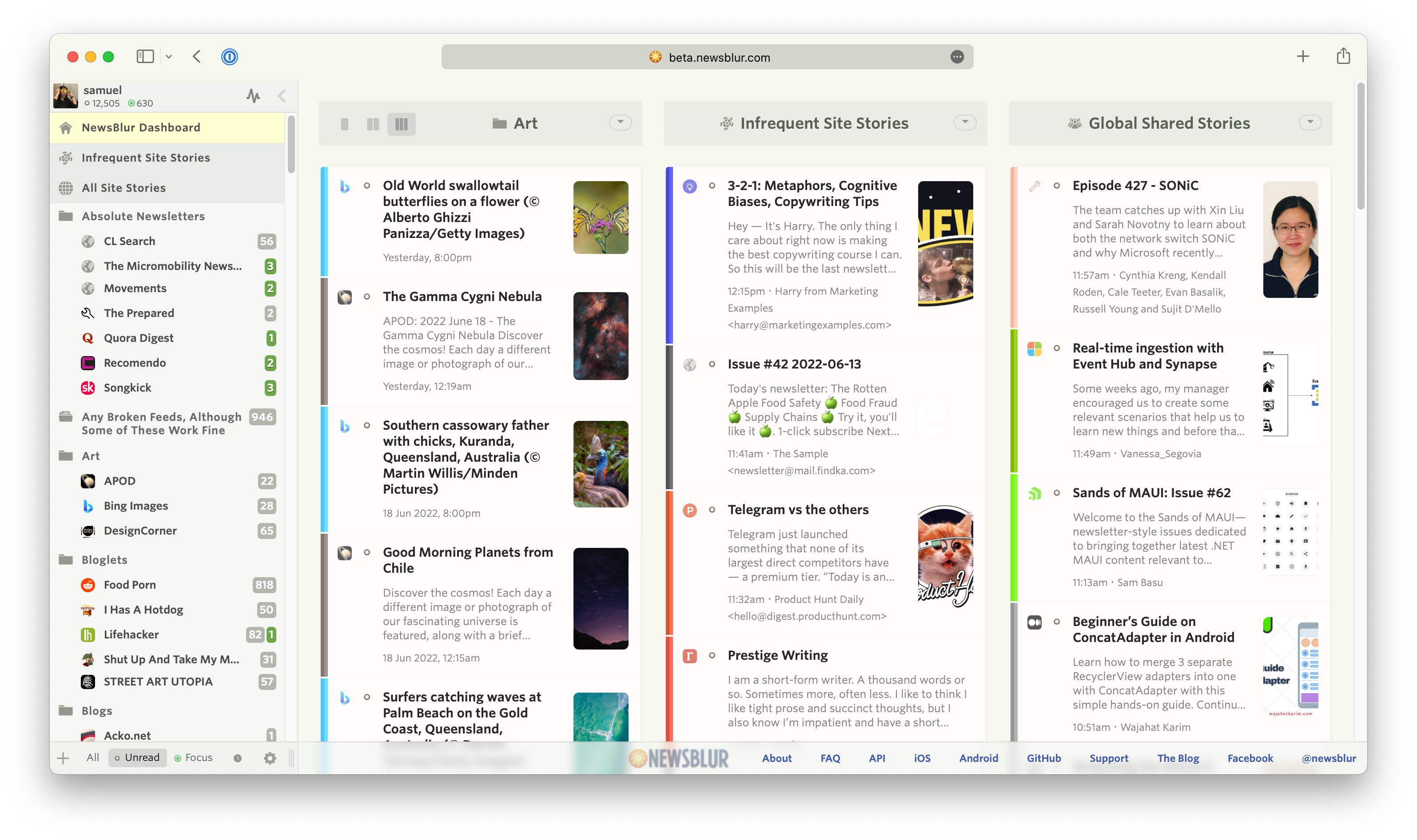The width and height of the screenshot is (1417, 840).
Task: Open All Site Stories
Action: [167, 188]
